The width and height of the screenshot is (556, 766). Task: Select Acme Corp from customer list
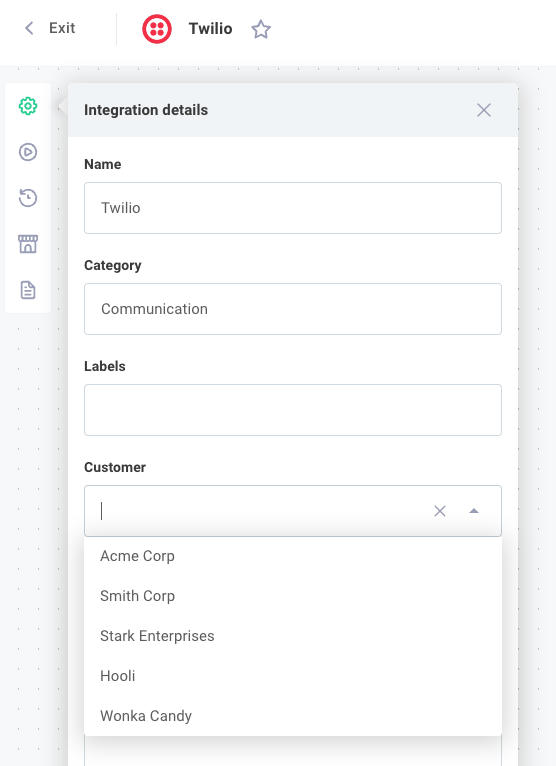click(x=293, y=556)
